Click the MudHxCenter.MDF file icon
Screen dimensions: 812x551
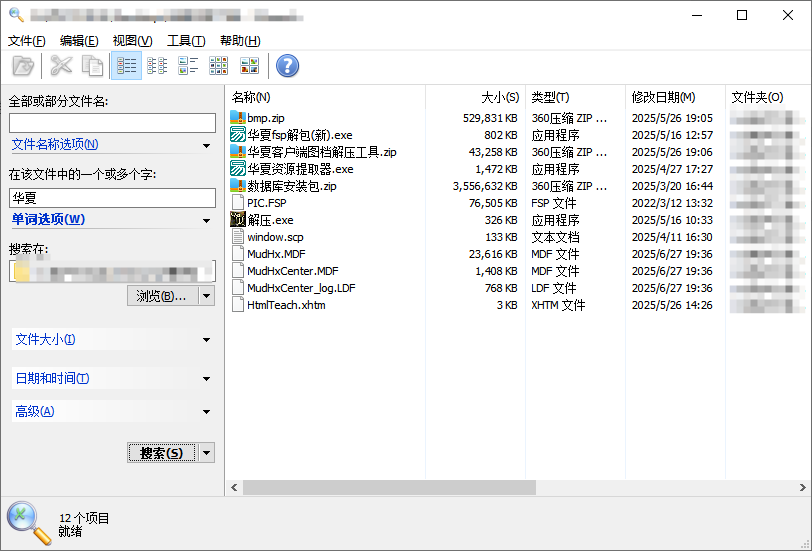238,271
